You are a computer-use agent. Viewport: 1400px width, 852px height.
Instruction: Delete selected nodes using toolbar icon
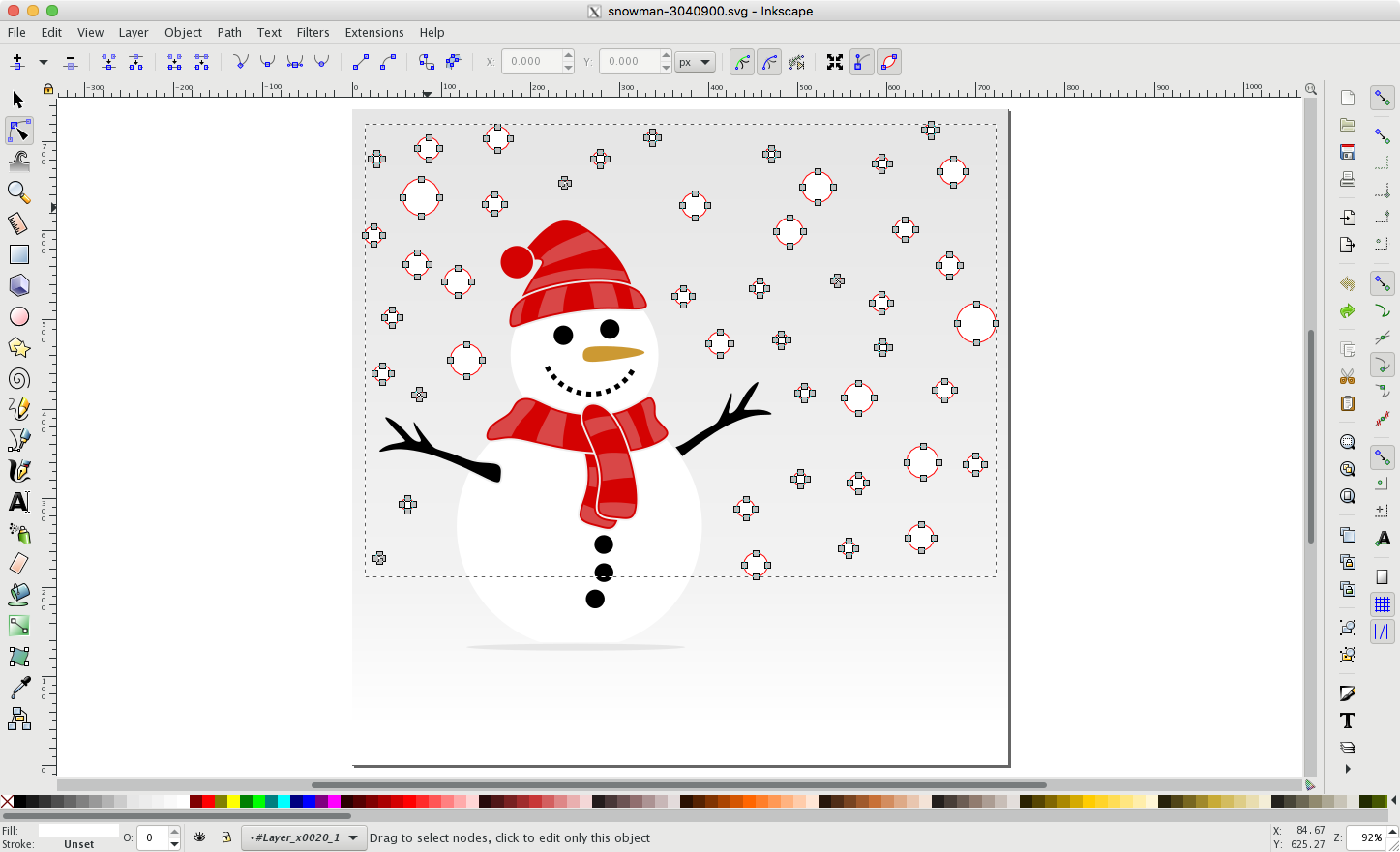click(70, 61)
